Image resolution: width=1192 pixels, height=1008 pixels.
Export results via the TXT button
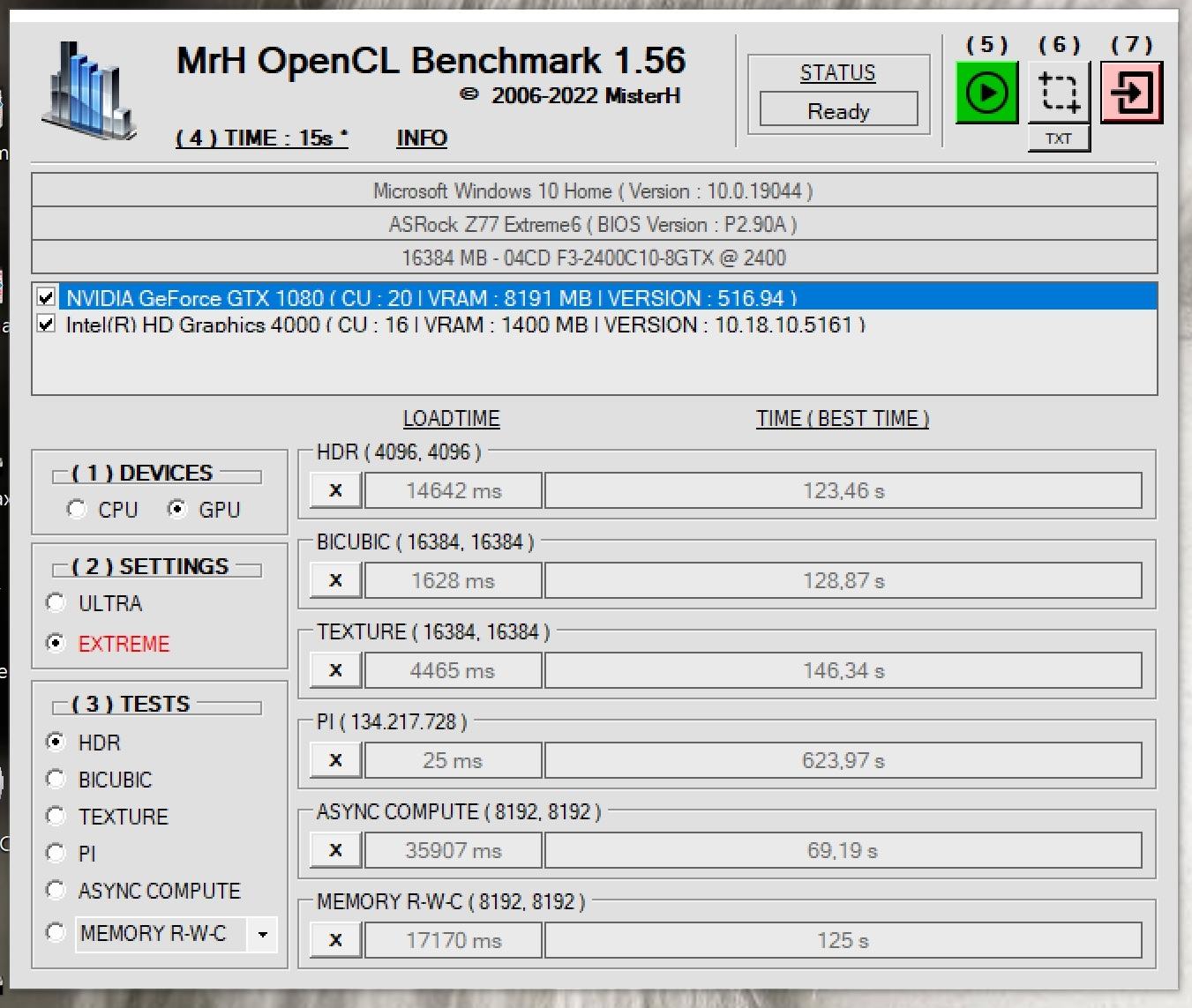pos(1059,138)
